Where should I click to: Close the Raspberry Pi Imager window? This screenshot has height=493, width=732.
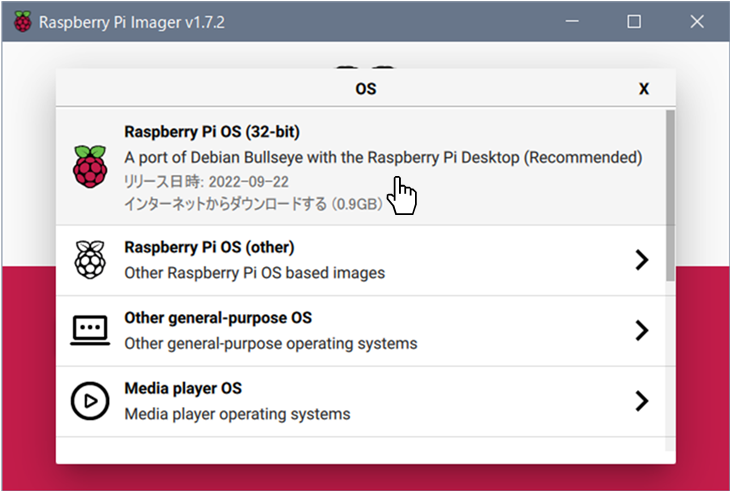[697, 21]
